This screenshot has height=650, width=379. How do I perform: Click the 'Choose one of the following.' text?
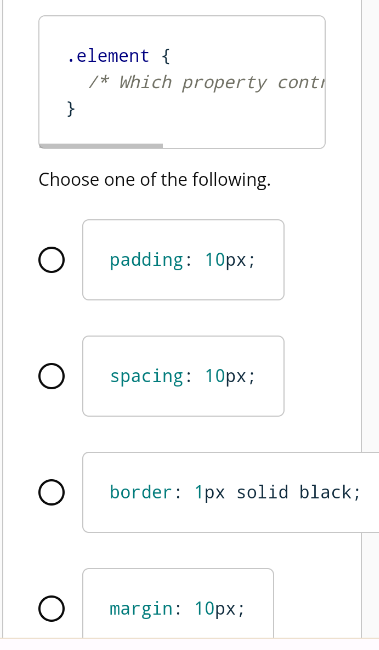coord(155,180)
